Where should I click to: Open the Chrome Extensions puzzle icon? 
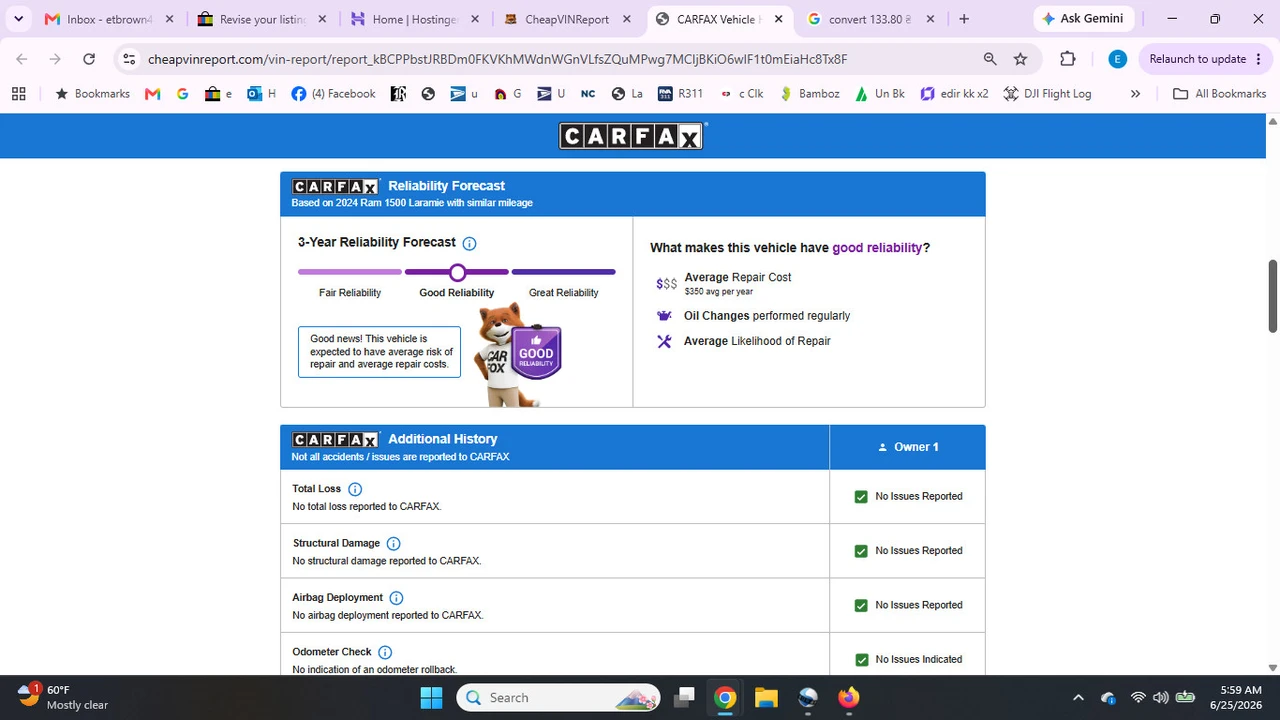click(x=1068, y=59)
